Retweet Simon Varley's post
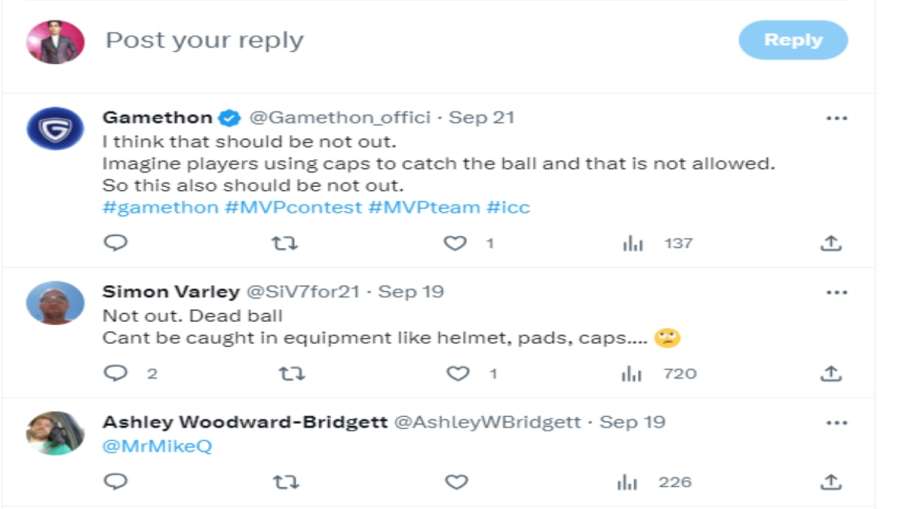Image resolution: width=905 pixels, height=509 pixels. click(x=291, y=373)
